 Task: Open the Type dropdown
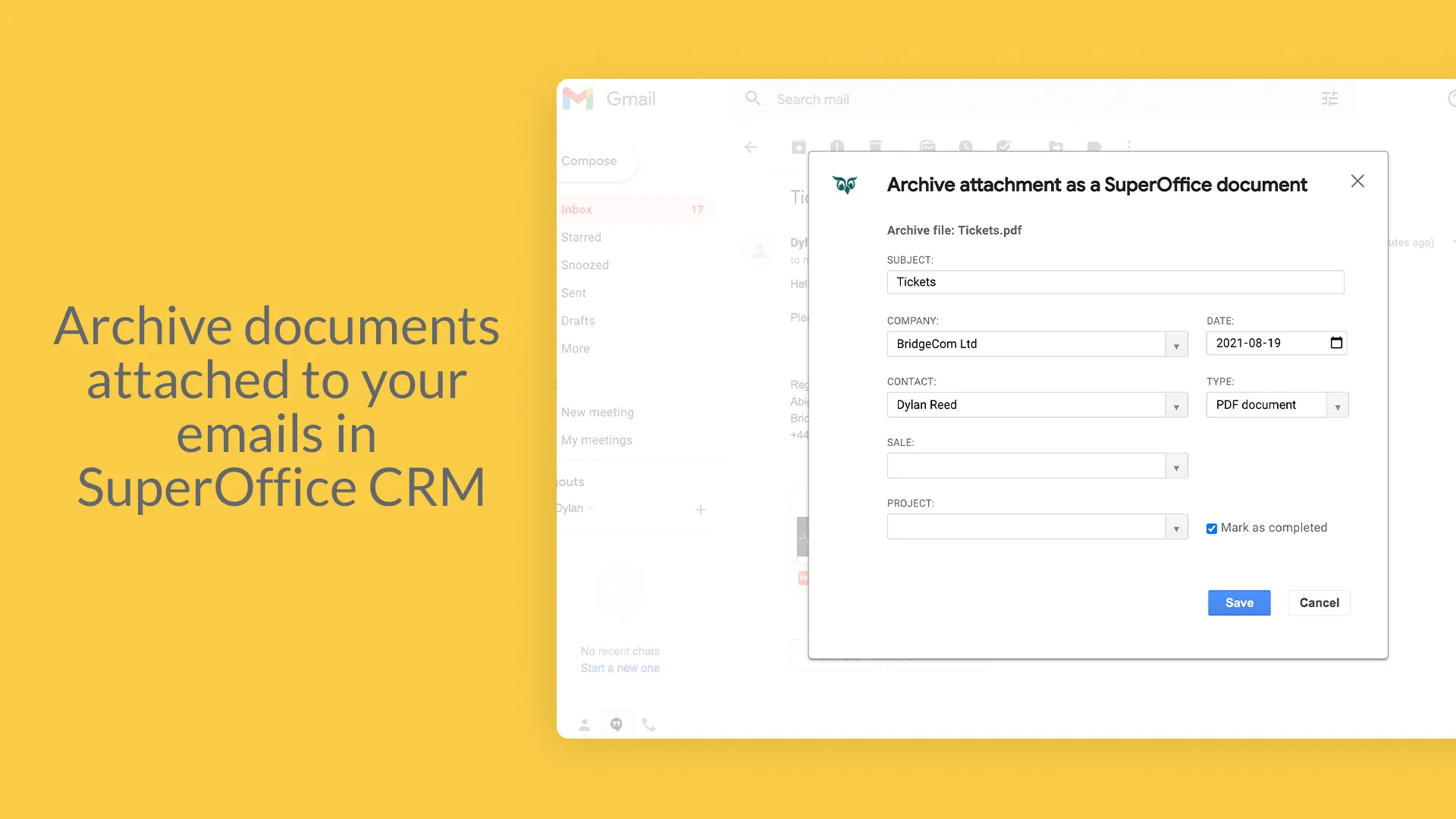[x=1337, y=406]
